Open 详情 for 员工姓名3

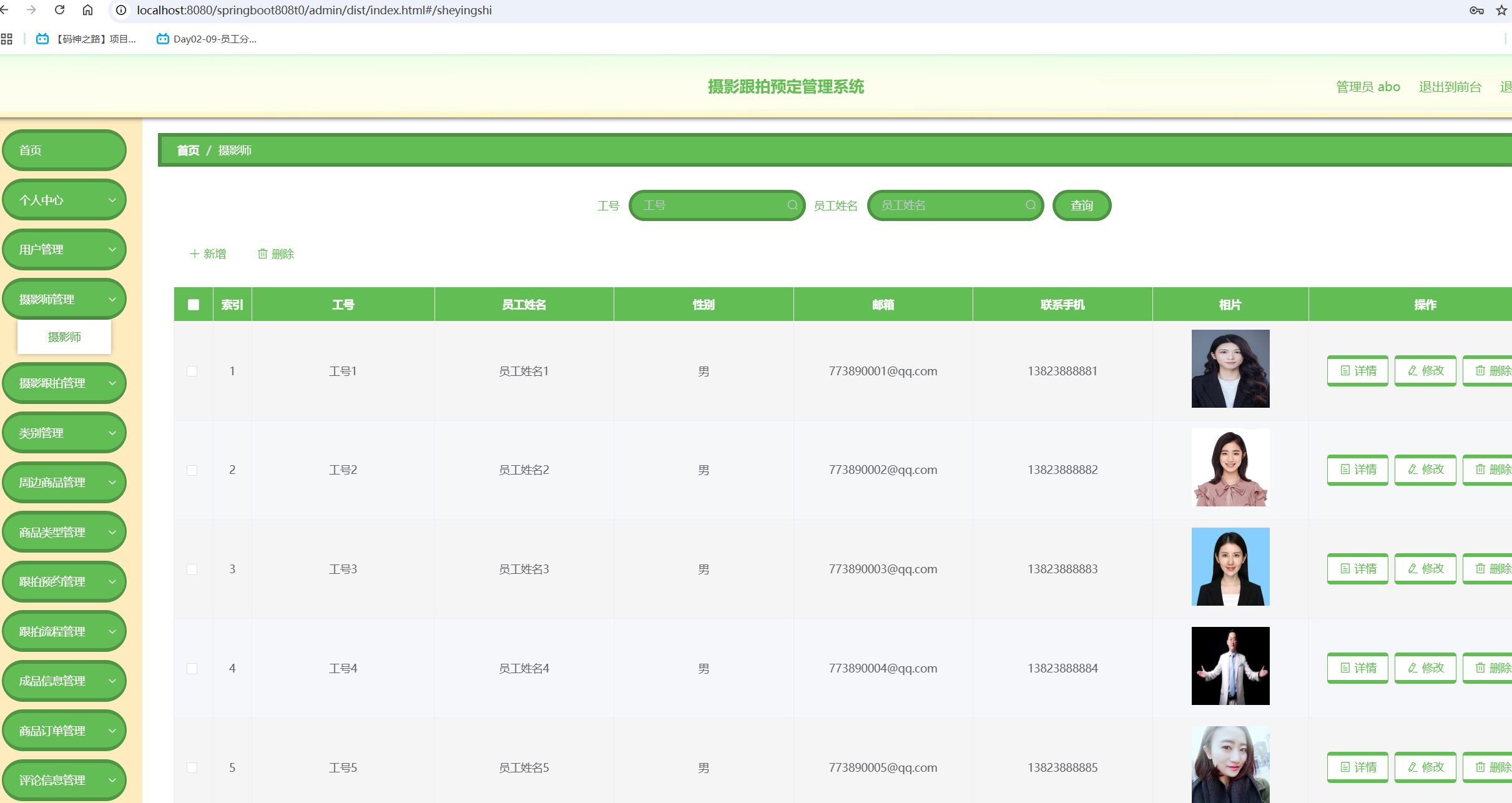click(x=1358, y=569)
